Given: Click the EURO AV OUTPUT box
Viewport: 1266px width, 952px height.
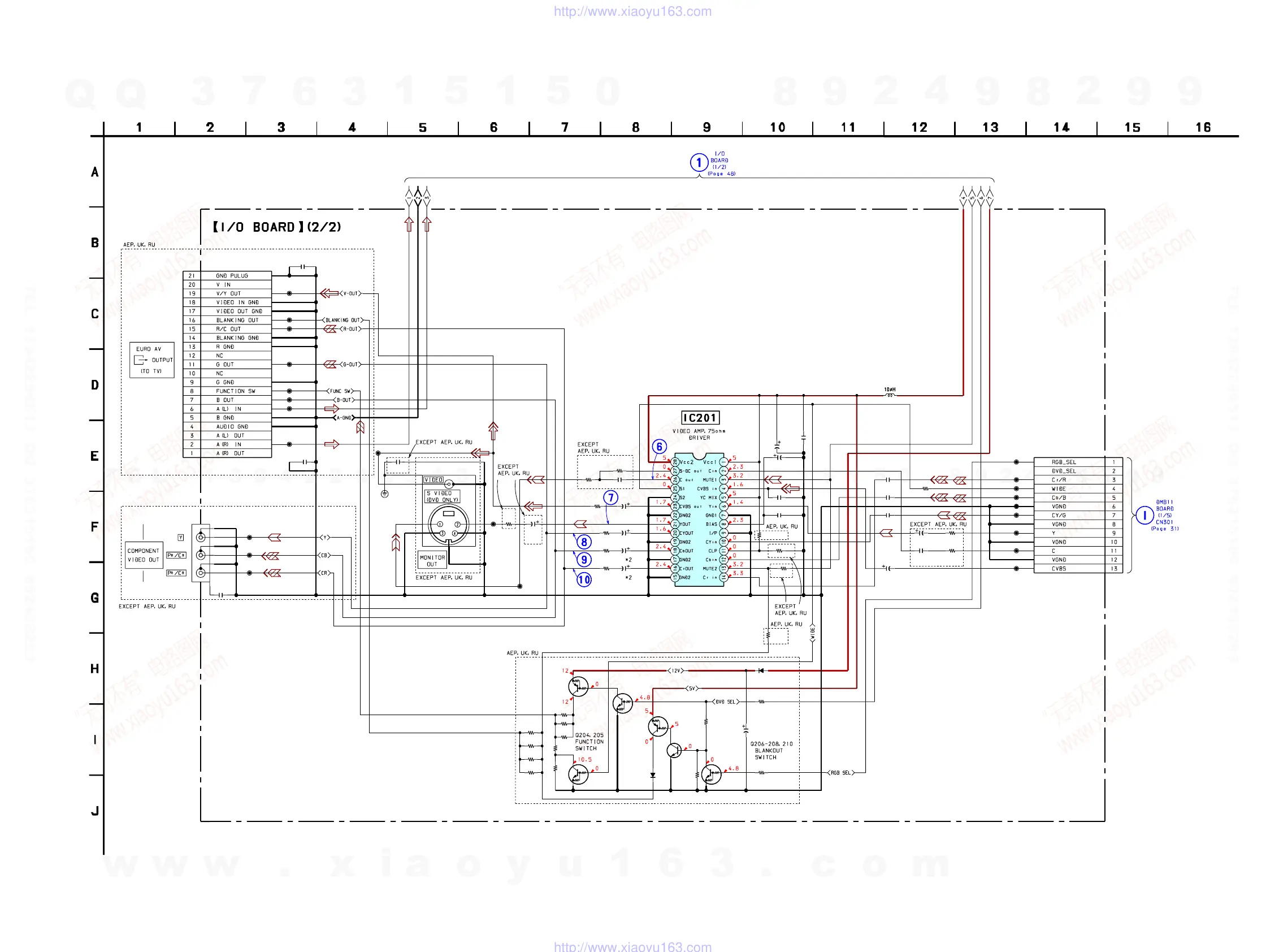Looking at the screenshot, I should pyautogui.click(x=152, y=360).
